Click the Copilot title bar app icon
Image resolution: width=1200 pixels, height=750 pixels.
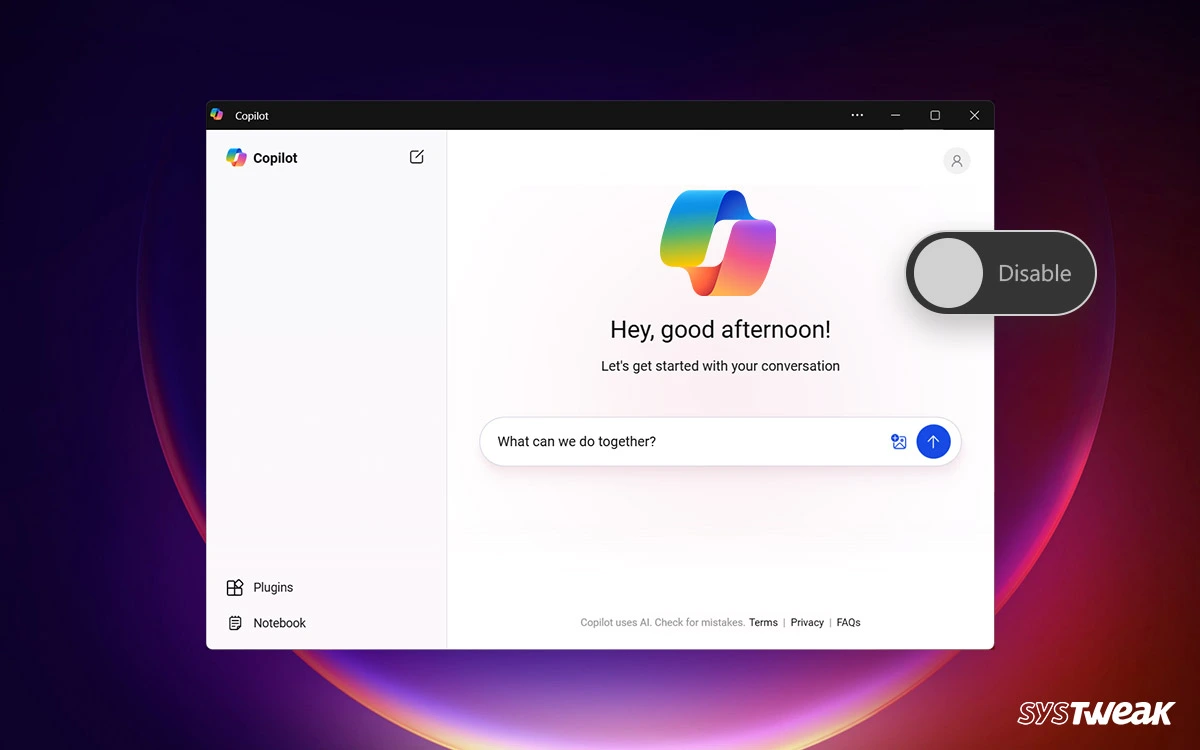217,115
